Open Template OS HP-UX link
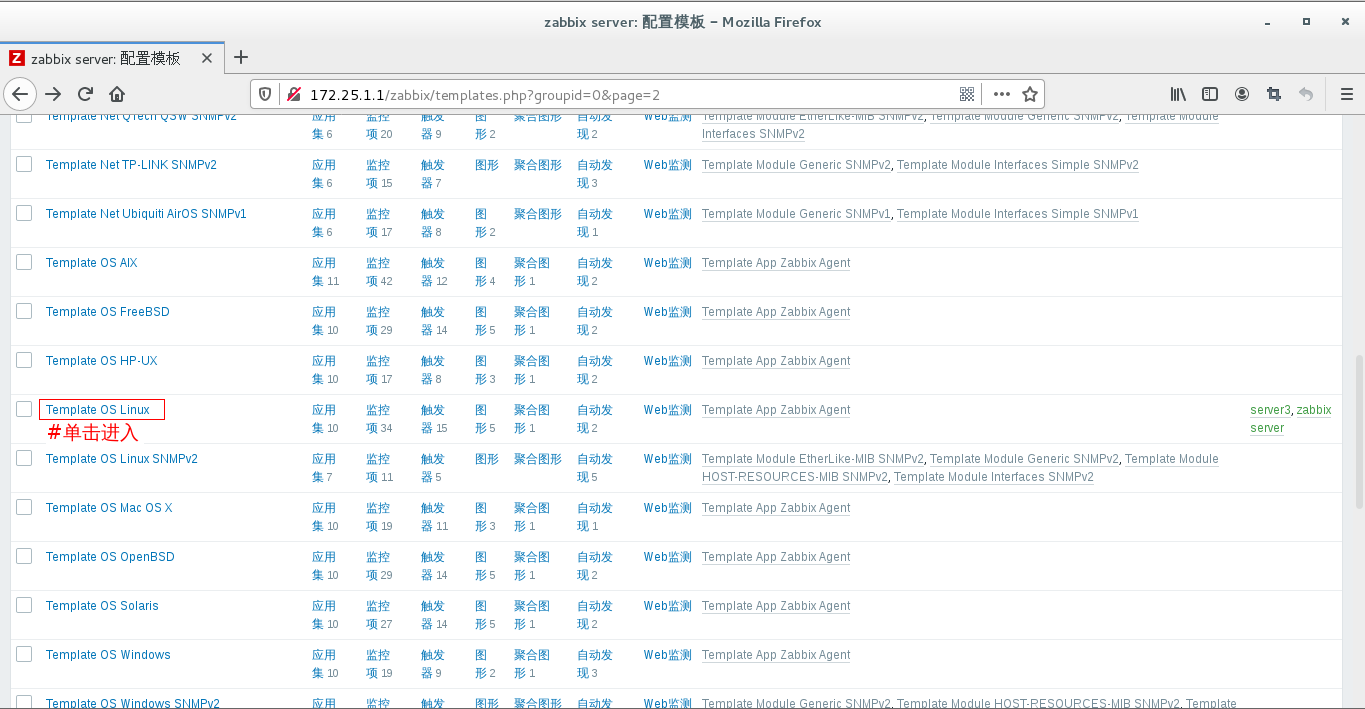1365x709 pixels. (102, 361)
